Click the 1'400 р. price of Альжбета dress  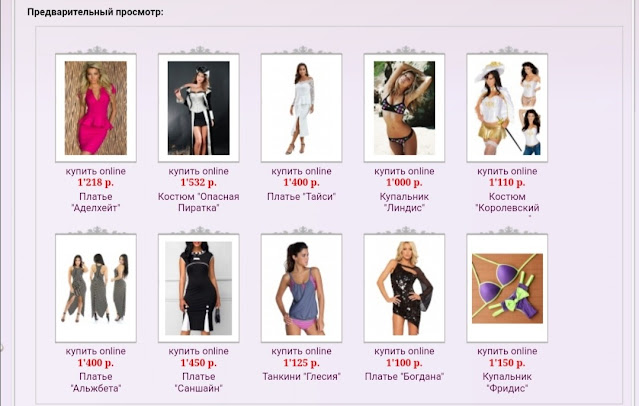coord(96,363)
